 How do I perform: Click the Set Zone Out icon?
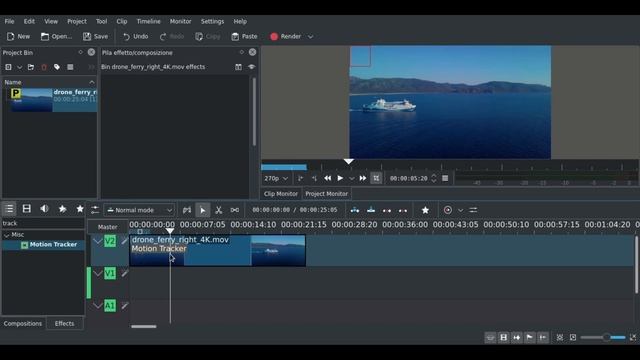click(x=314, y=178)
